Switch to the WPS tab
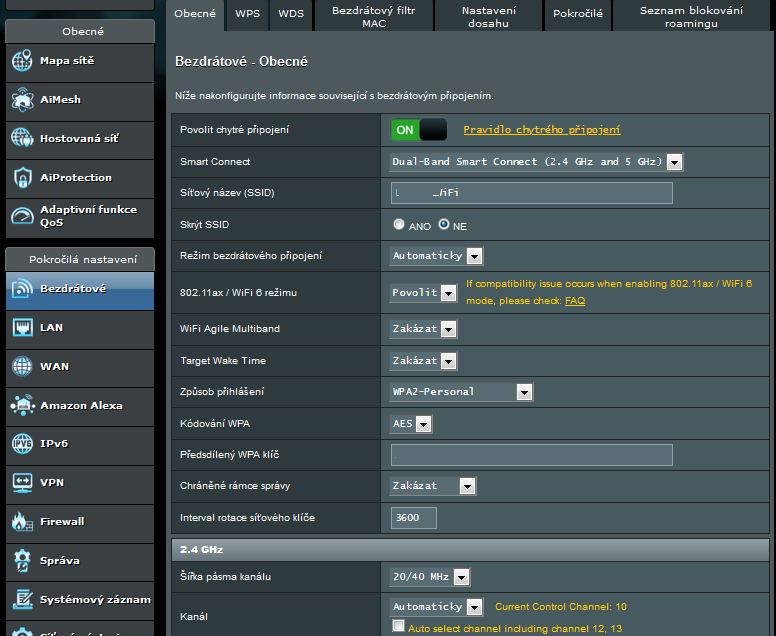 pyautogui.click(x=247, y=14)
